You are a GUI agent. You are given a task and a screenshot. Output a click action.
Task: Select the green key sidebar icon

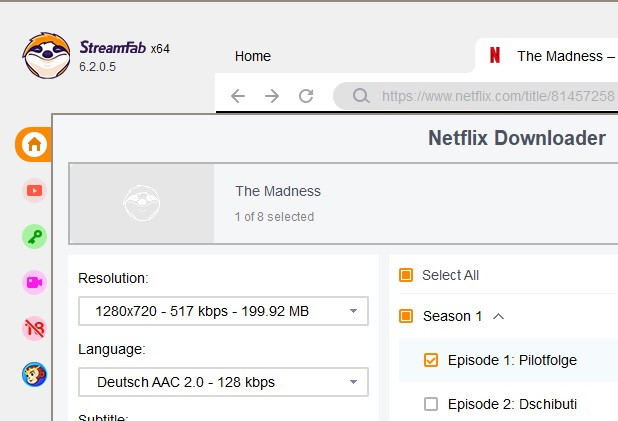(34, 236)
